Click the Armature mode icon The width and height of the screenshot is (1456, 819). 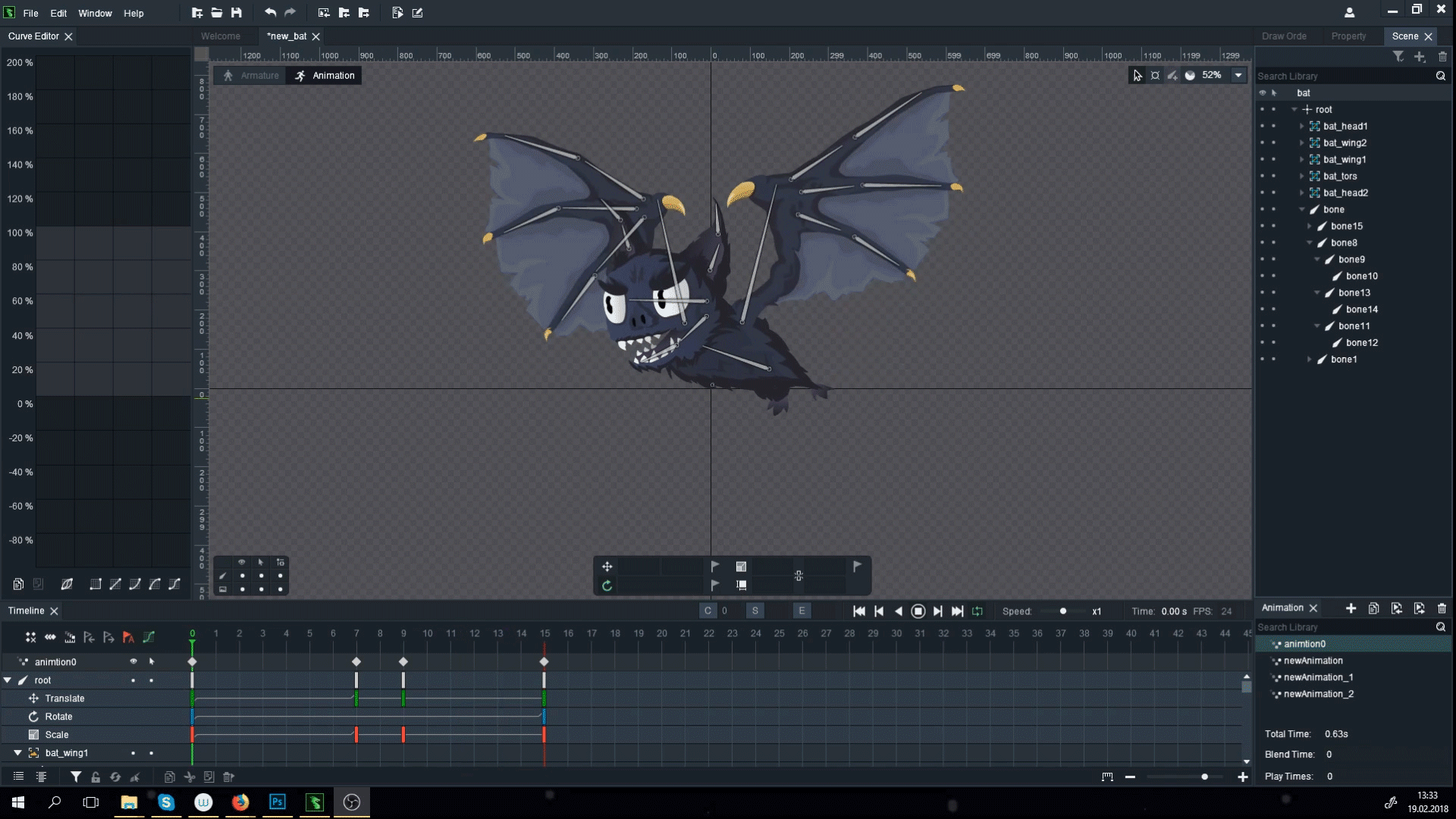(x=227, y=75)
